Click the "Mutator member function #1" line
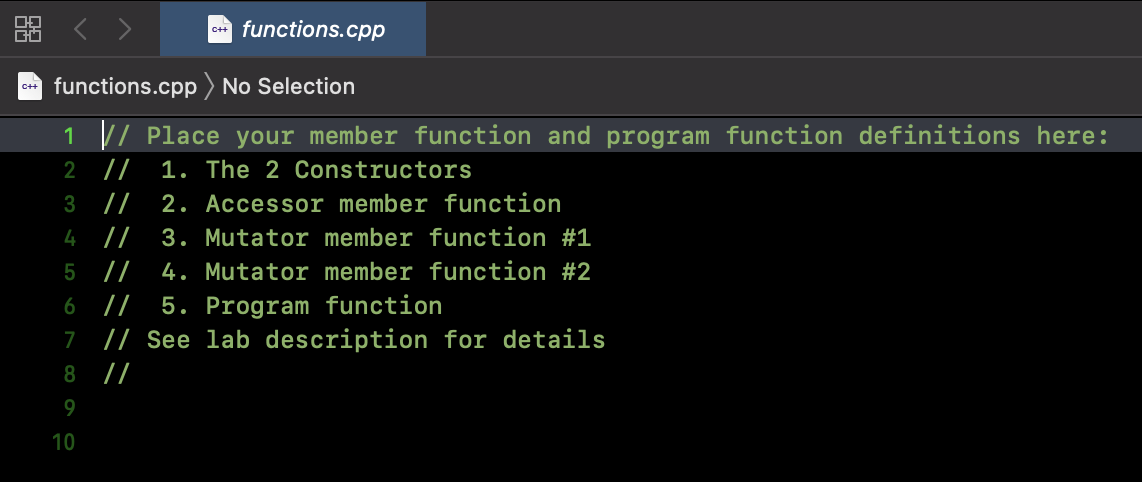Screen dimensions: 1142x482 click(398, 238)
